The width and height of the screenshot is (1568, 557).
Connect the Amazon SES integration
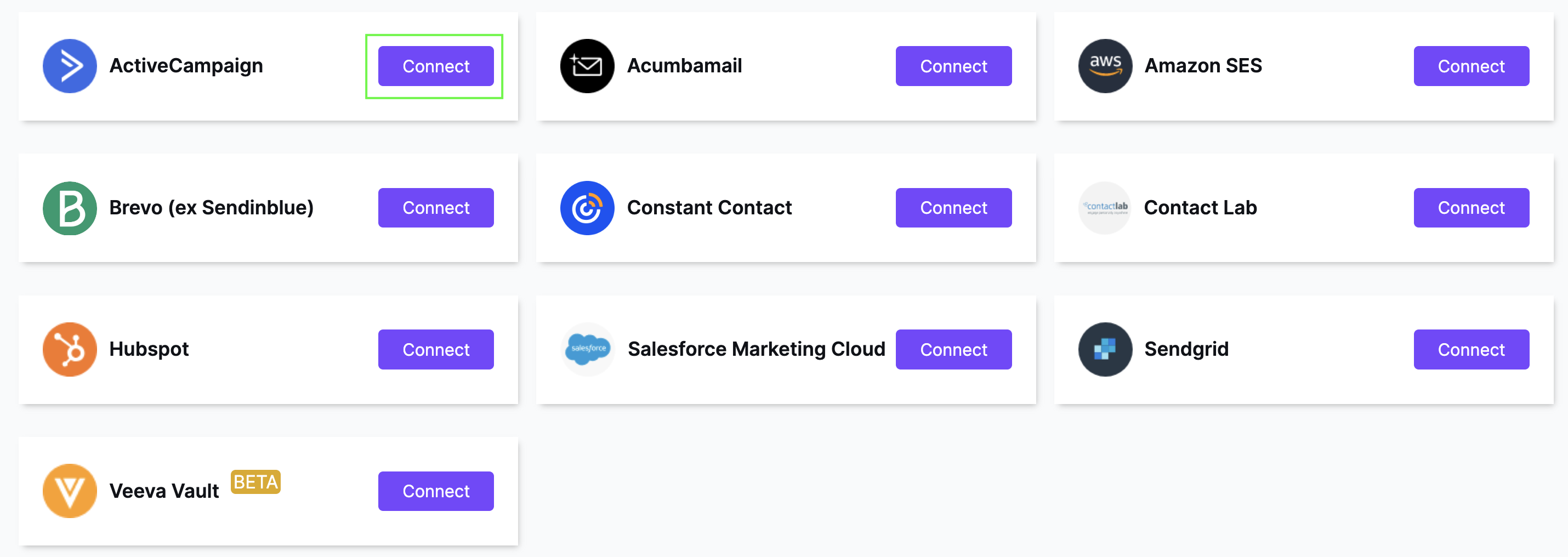click(1471, 66)
